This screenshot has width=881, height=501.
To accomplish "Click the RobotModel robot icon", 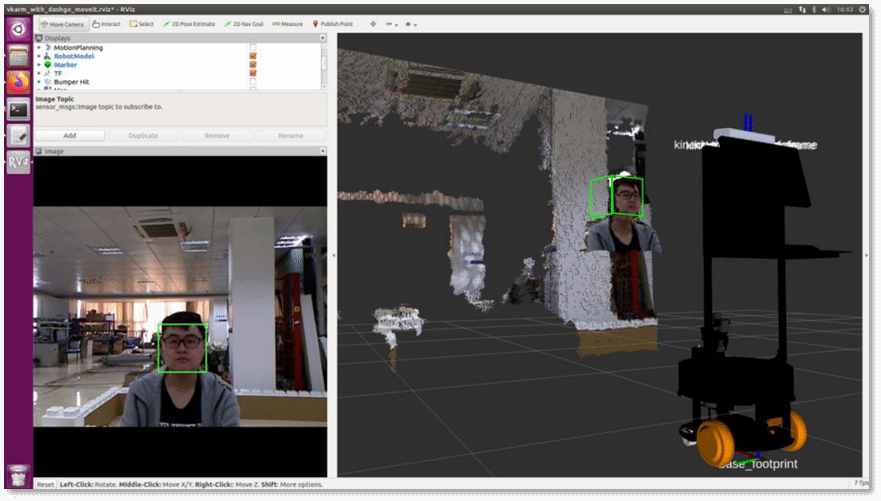I will pos(48,56).
